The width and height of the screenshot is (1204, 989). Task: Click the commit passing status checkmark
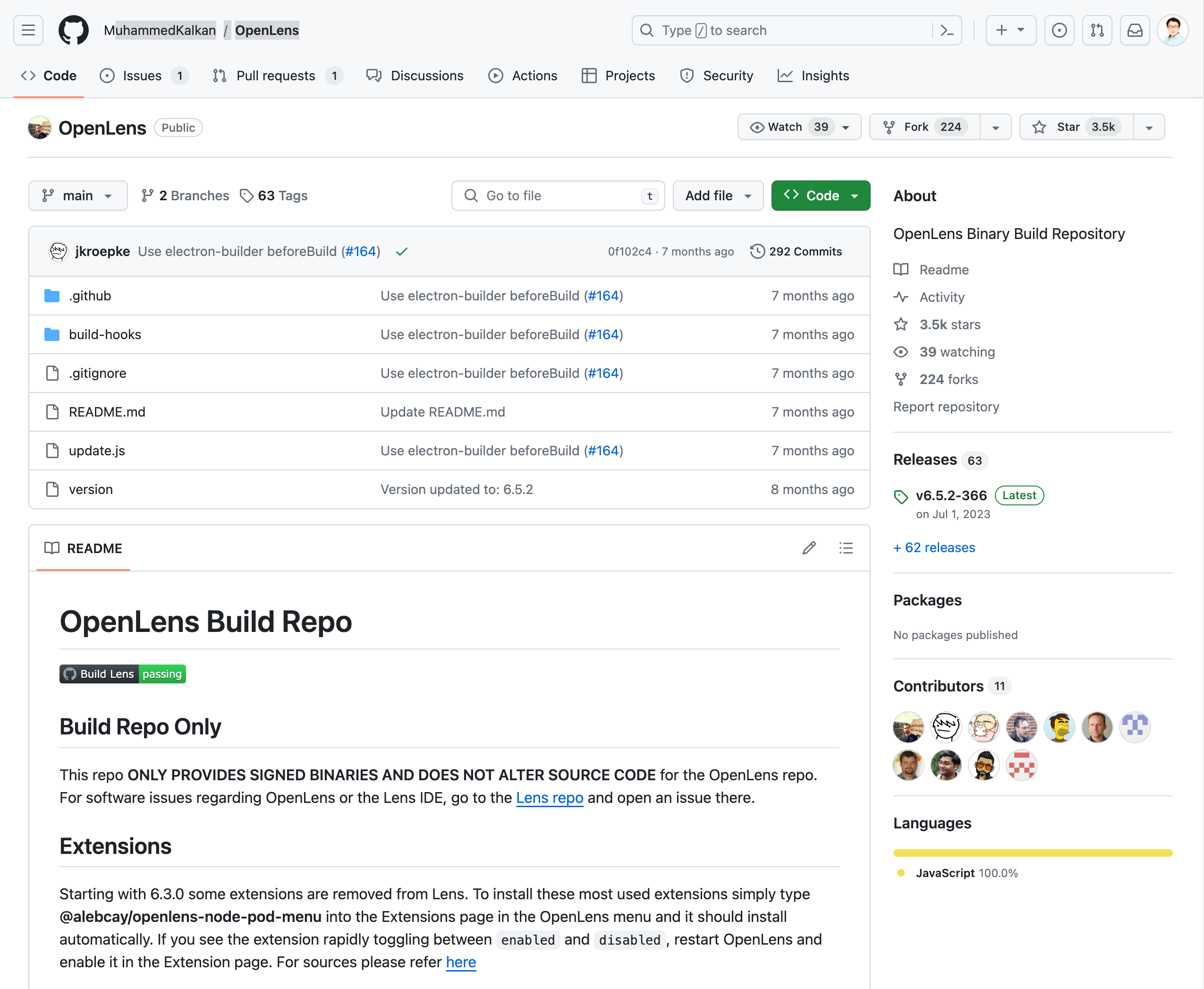tap(401, 251)
